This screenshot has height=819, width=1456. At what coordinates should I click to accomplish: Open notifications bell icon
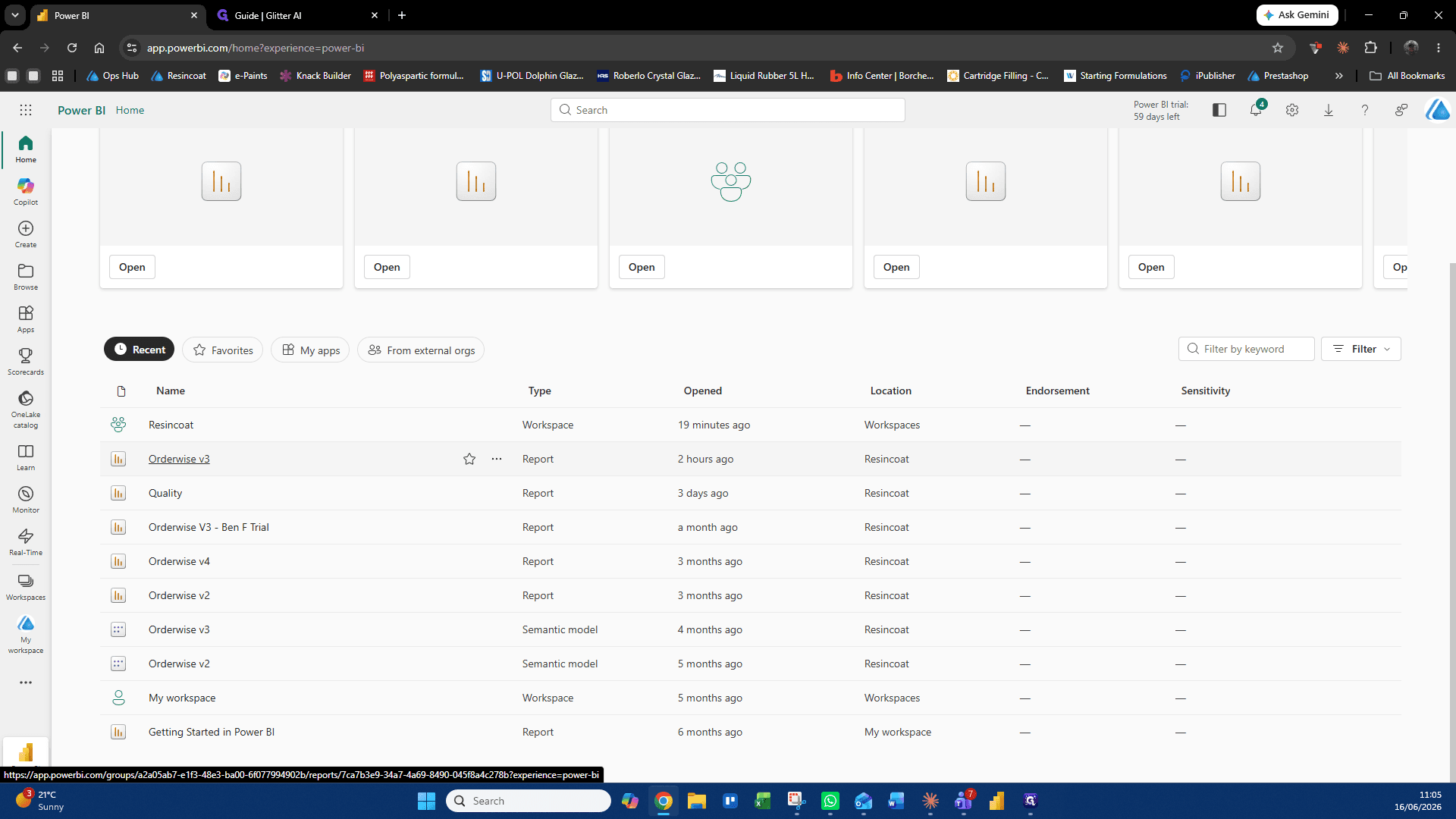[x=1256, y=110]
